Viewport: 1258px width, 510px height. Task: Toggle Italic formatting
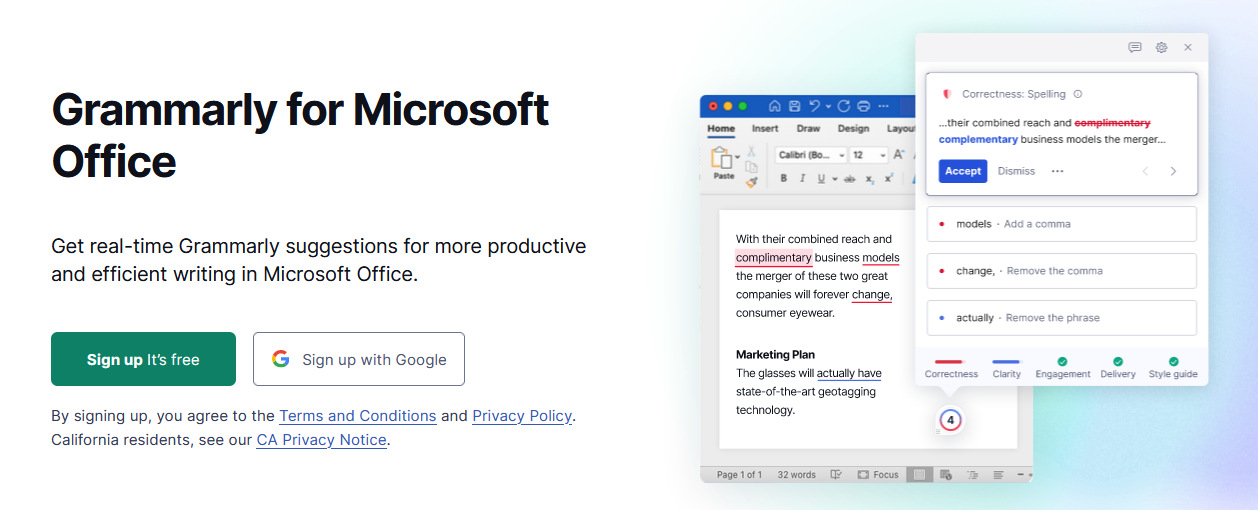pyautogui.click(x=803, y=178)
